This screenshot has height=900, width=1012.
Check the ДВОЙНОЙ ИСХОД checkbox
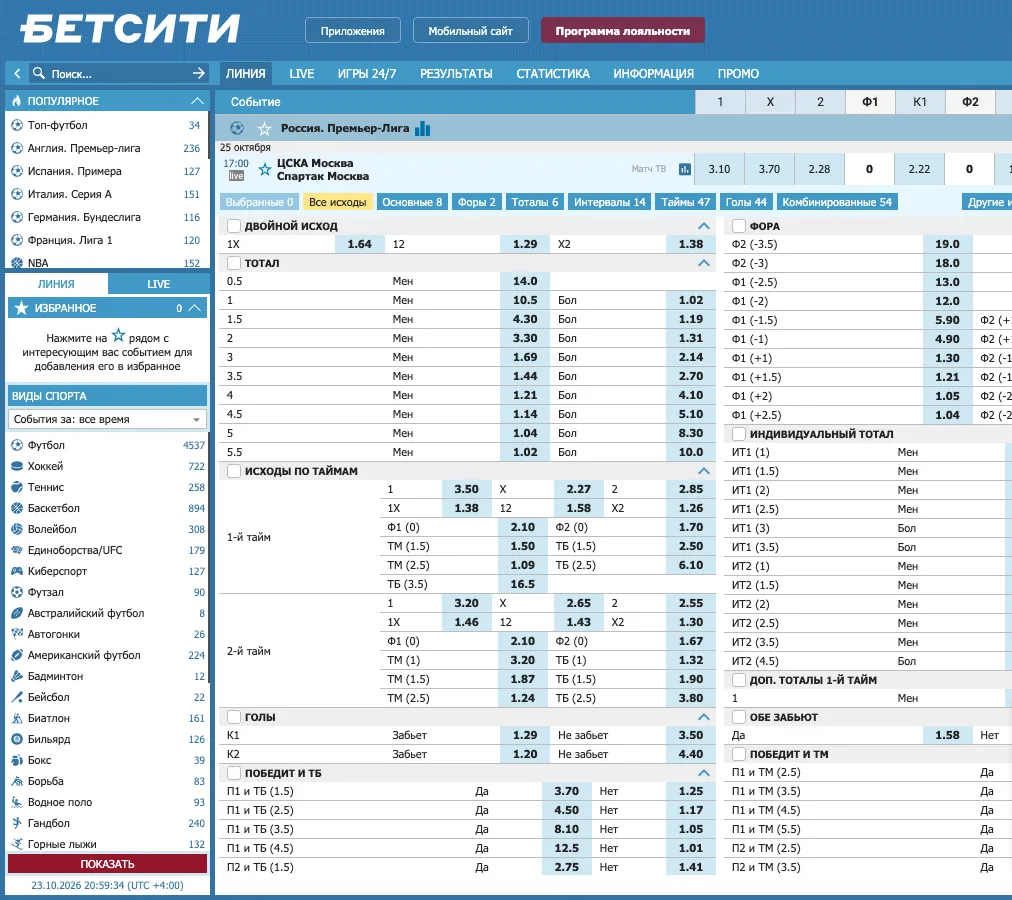[234, 226]
